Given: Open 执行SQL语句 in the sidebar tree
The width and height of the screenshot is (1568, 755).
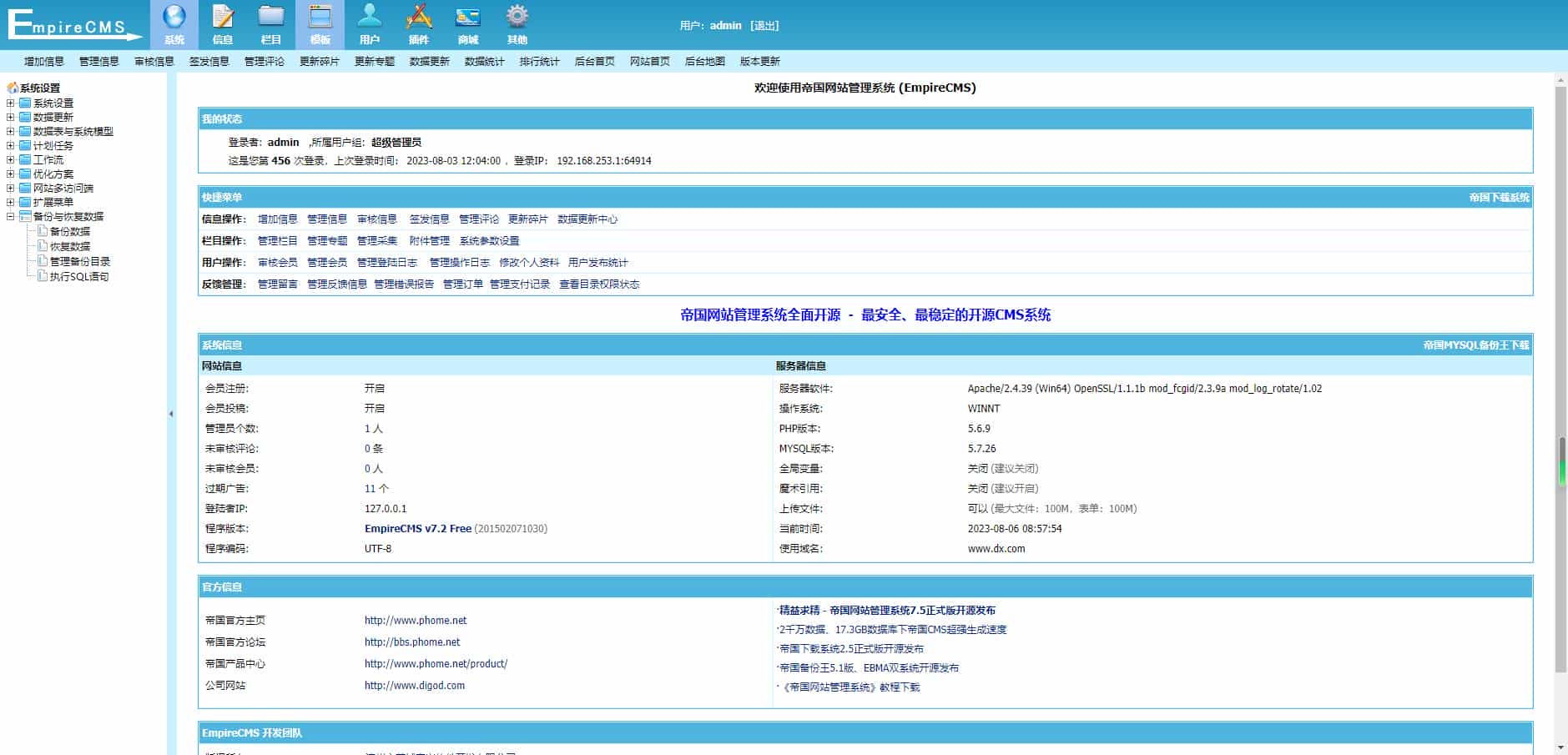Looking at the screenshot, I should (x=79, y=277).
